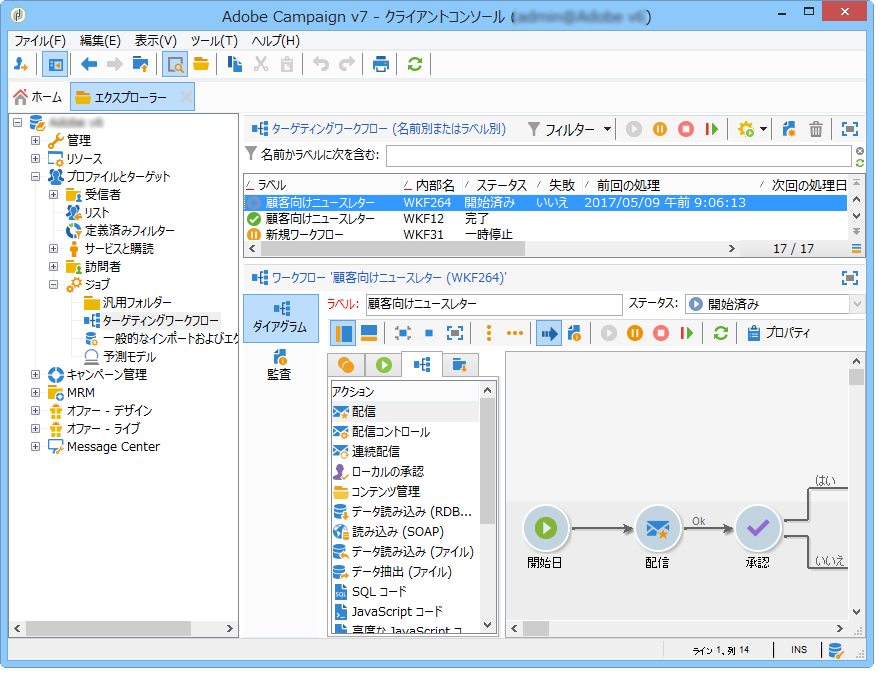Open the 表示(V) menu
888x681 pixels.
click(x=158, y=41)
